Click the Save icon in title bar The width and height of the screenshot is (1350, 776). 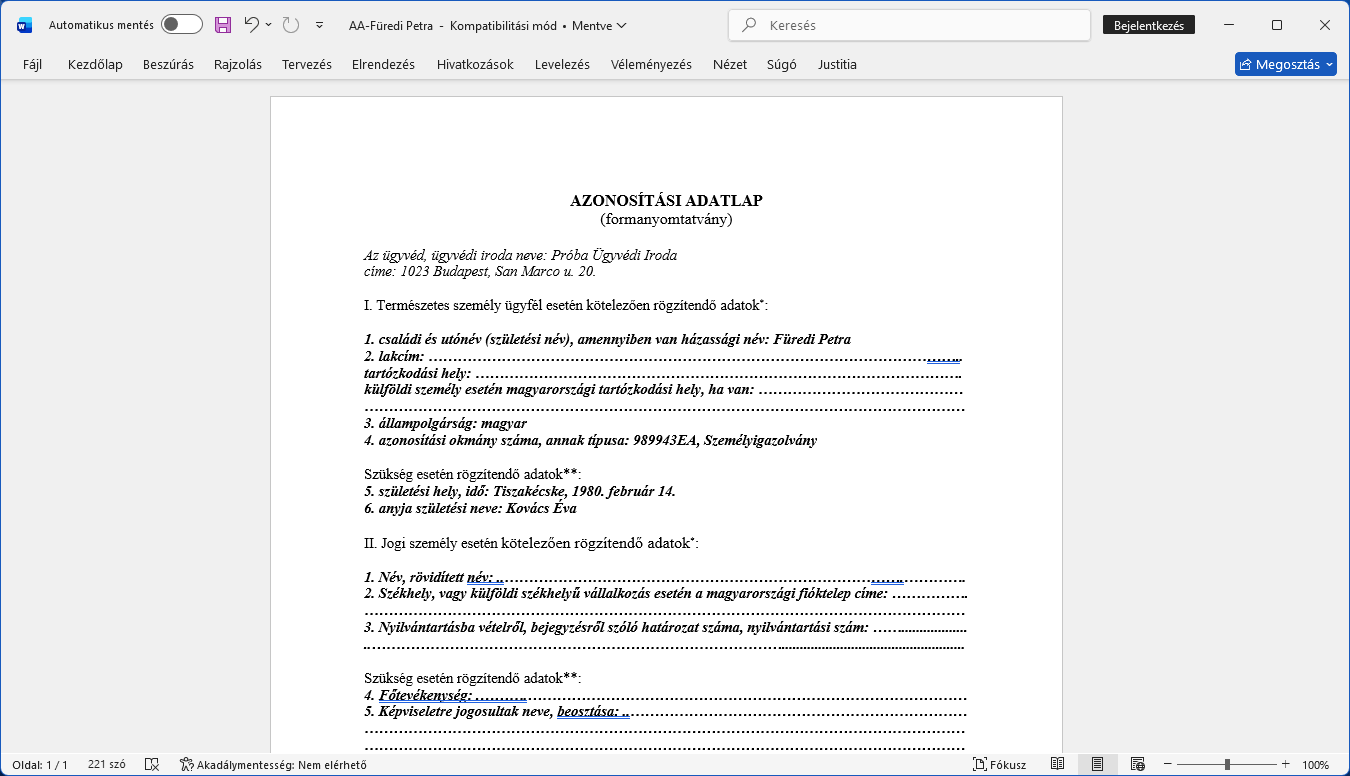coord(223,25)
